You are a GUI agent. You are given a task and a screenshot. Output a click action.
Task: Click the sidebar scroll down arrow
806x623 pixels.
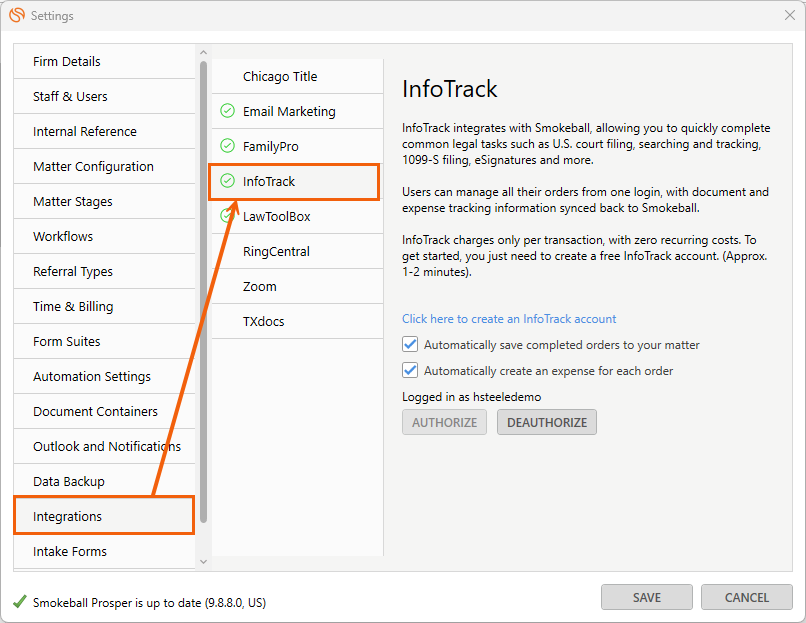point(203,562)
